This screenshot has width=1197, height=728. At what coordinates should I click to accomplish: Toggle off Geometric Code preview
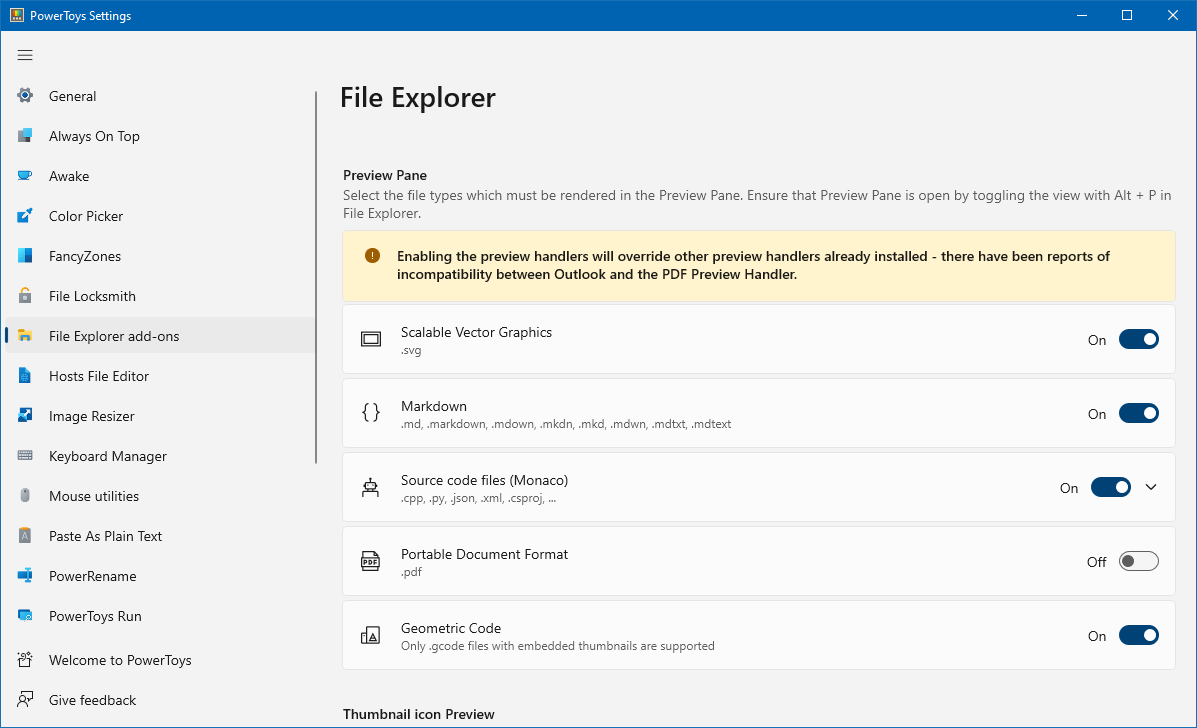click(1138, 636)
